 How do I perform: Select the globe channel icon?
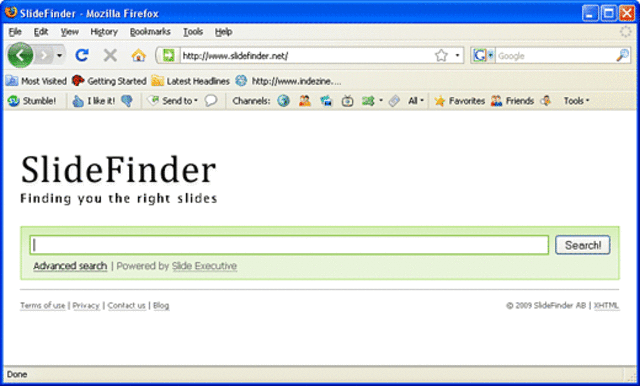coord(284,101)
